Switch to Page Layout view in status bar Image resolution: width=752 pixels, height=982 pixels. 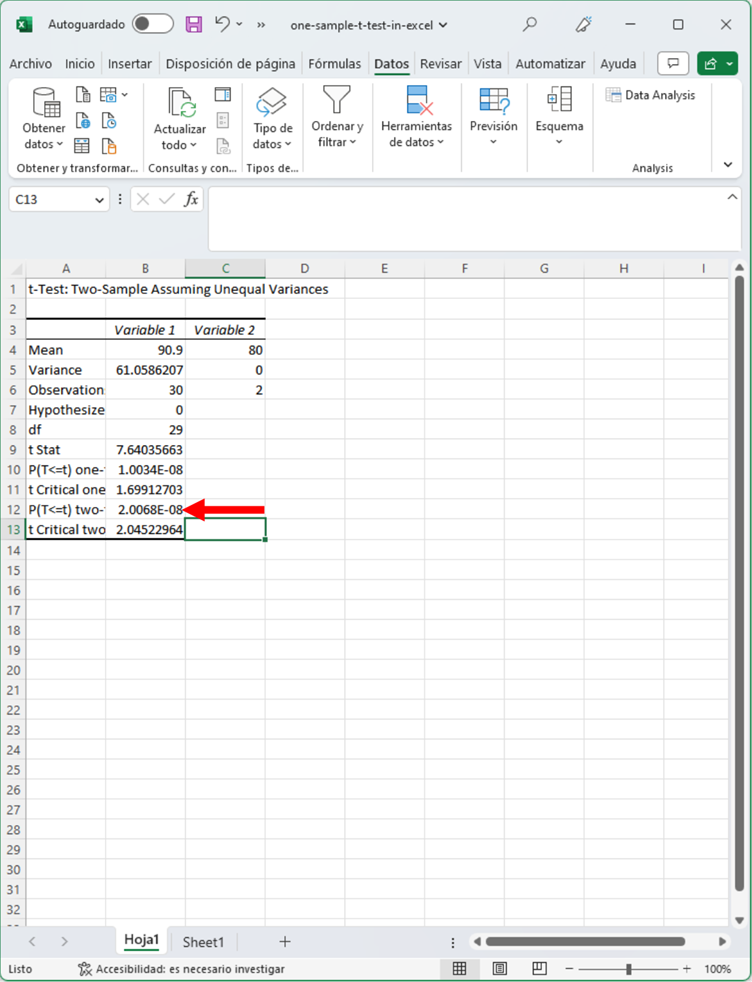pos(499,969)
